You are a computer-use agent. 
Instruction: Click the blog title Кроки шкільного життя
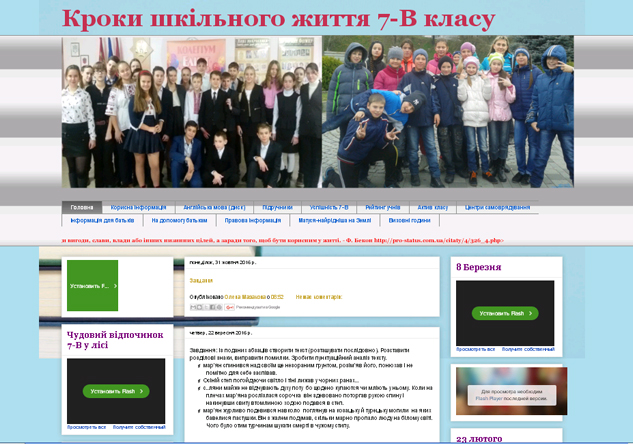278,19
